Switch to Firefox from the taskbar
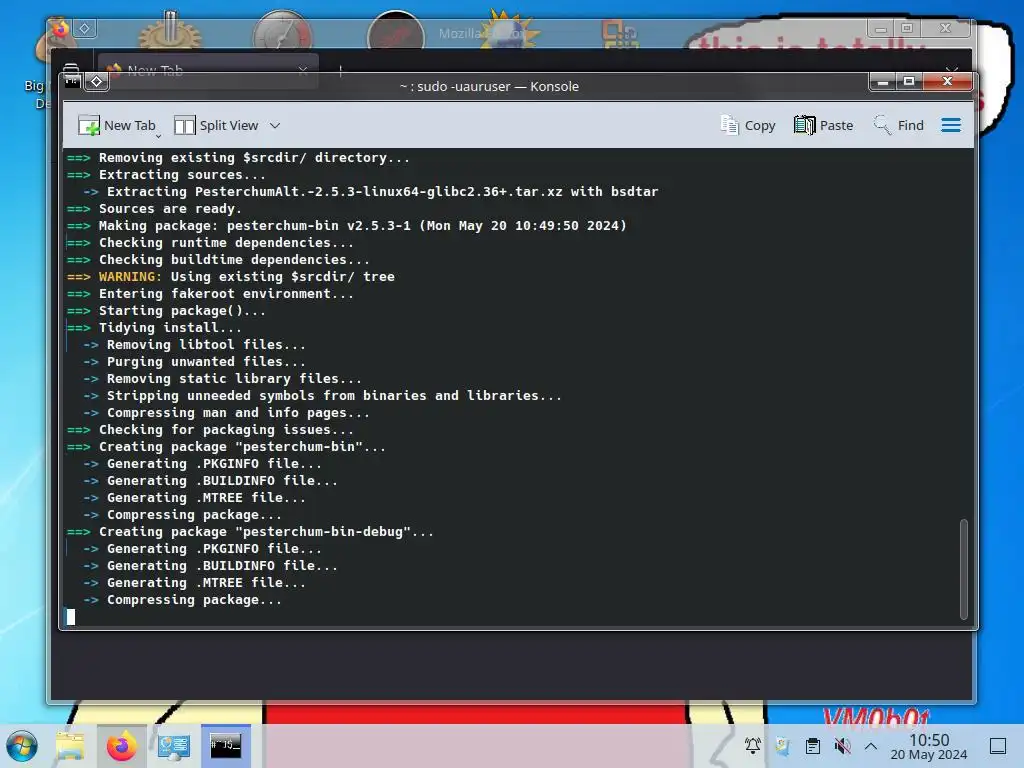Viewport: 1024px width, 768px height. (x=121, y=746)
